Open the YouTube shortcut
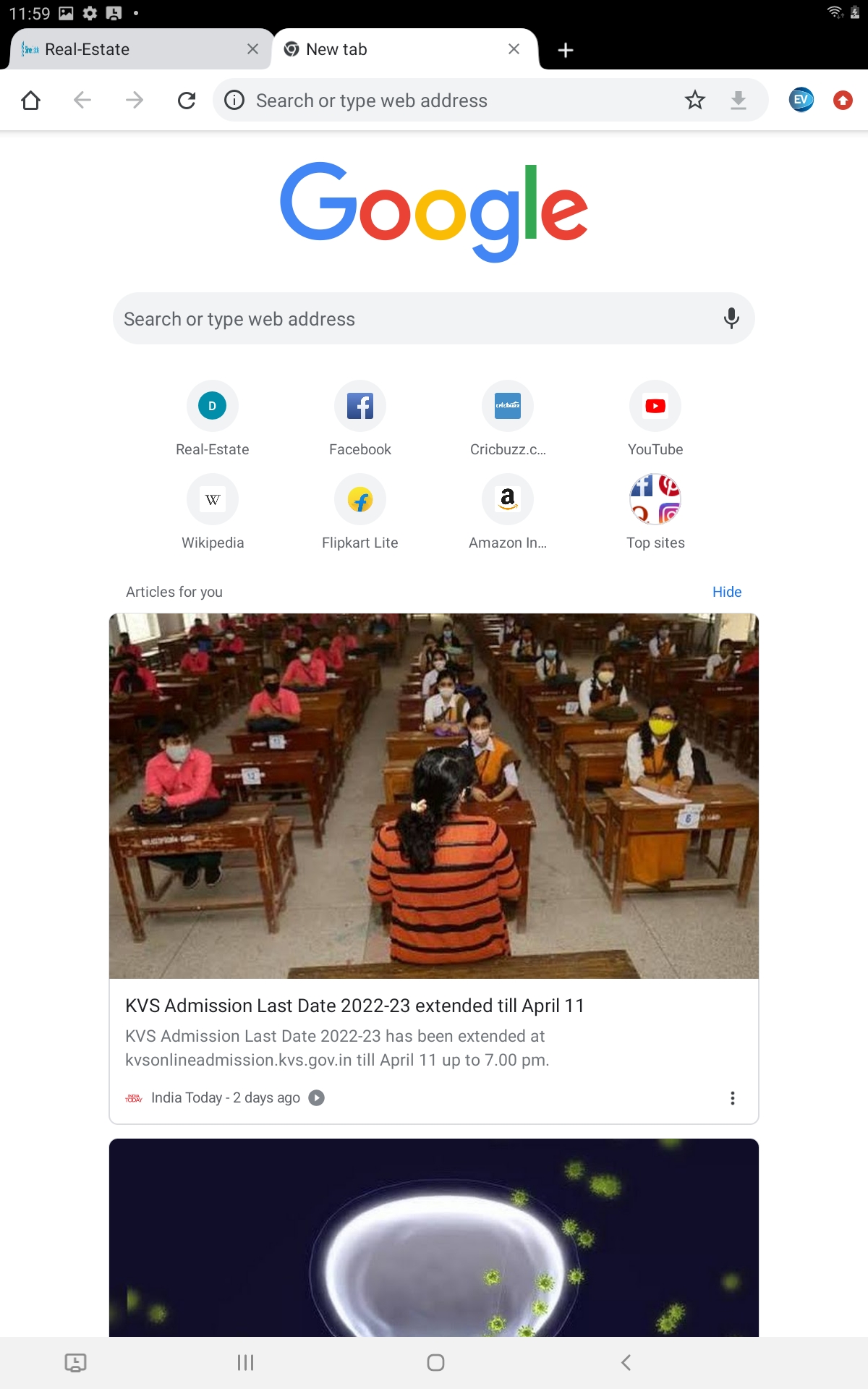 pyautogui.click(x=655, y=420)
